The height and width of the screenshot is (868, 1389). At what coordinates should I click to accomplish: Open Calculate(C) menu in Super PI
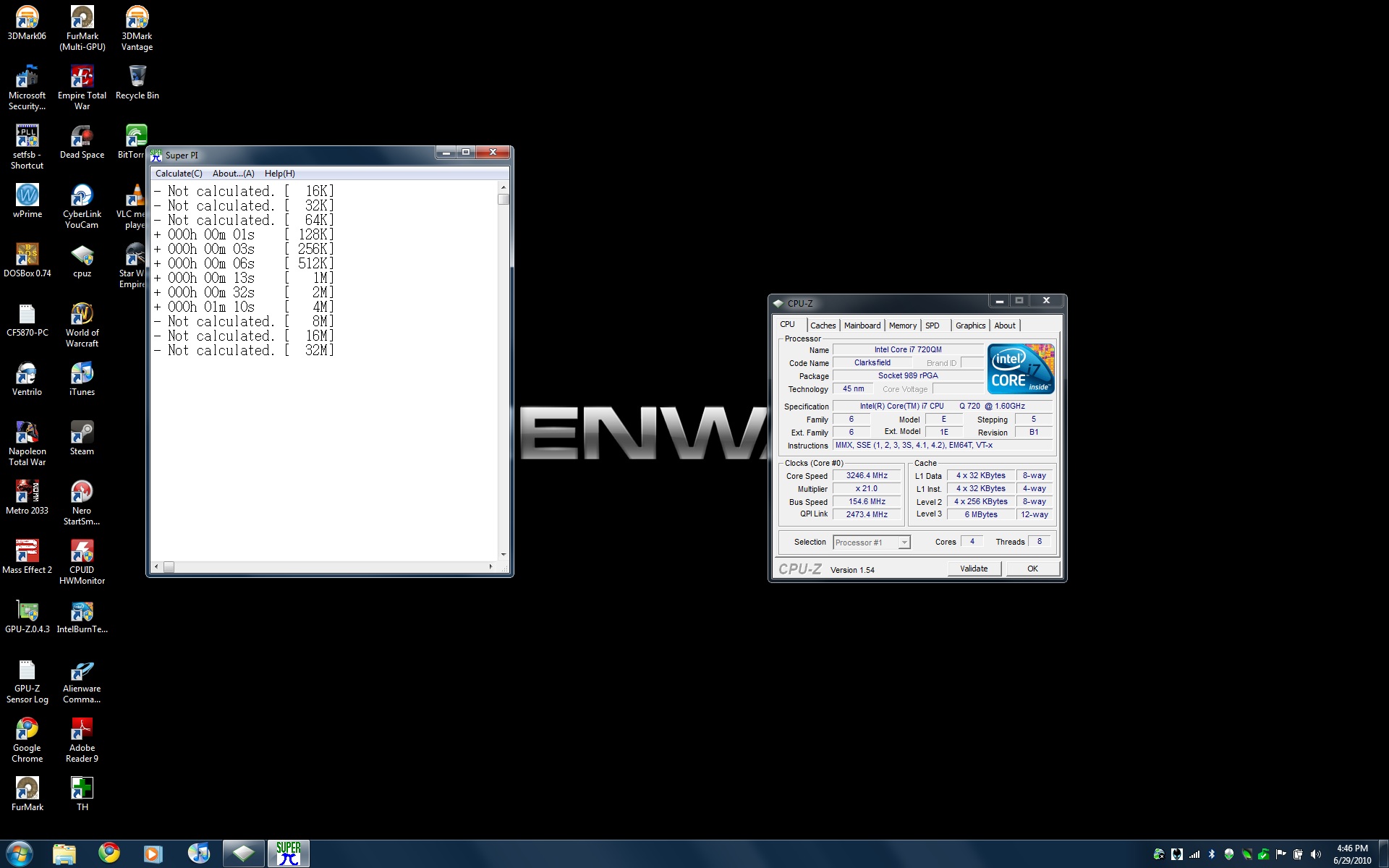[x=179, y=174]
